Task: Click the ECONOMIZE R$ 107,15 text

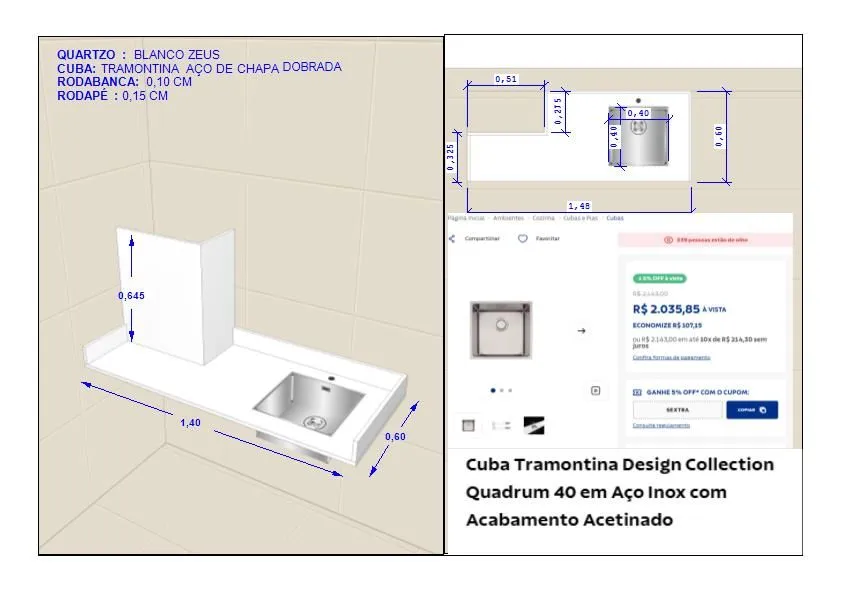Action: click(667, 325)
